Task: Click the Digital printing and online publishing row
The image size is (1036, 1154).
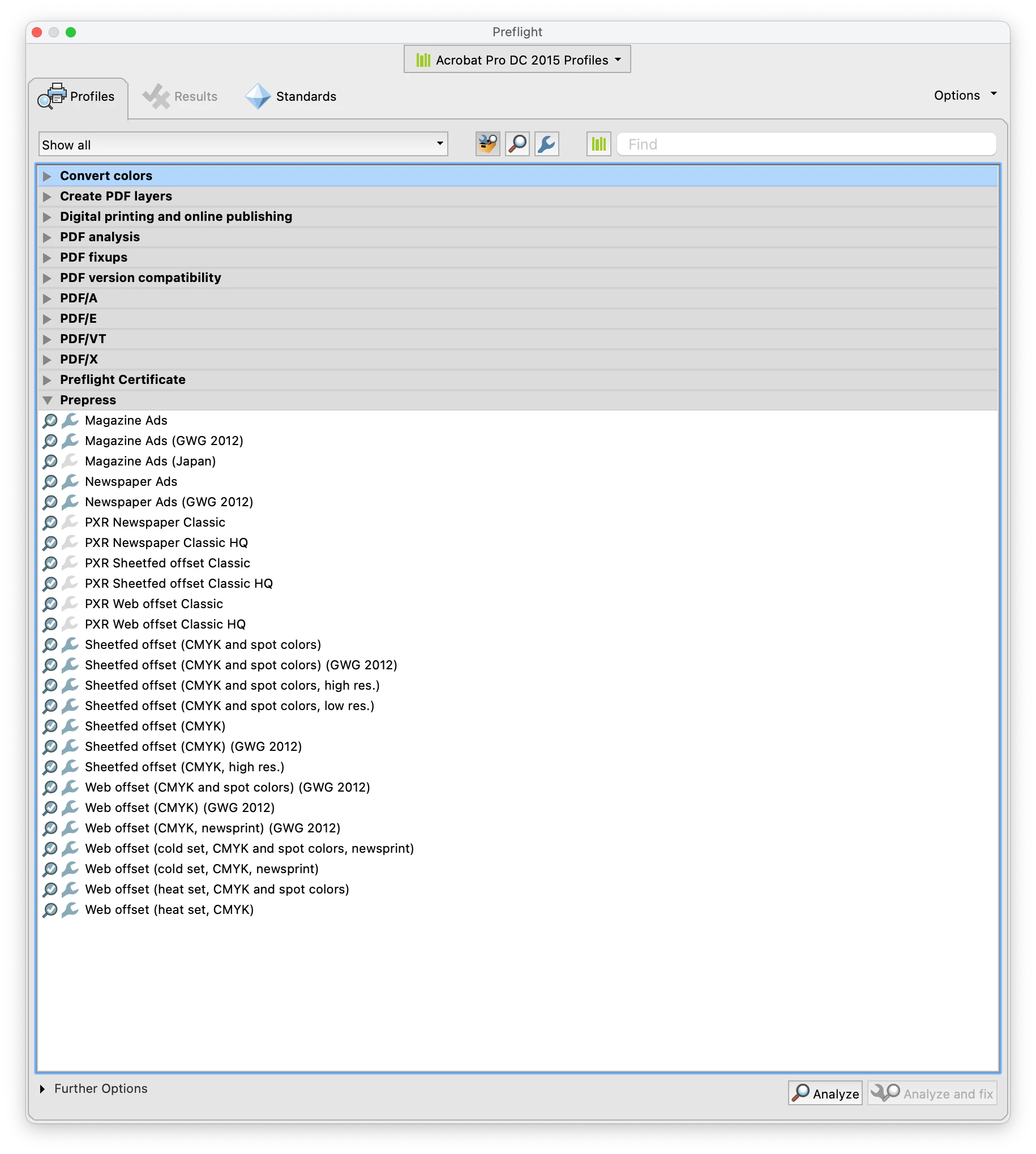Action: (518, 217)
